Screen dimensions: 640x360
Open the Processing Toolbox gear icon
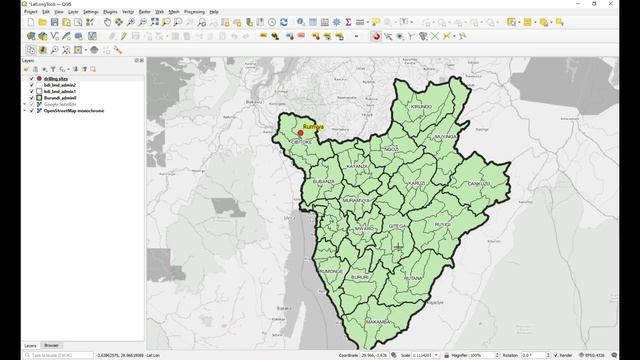[x=336, y=22]
